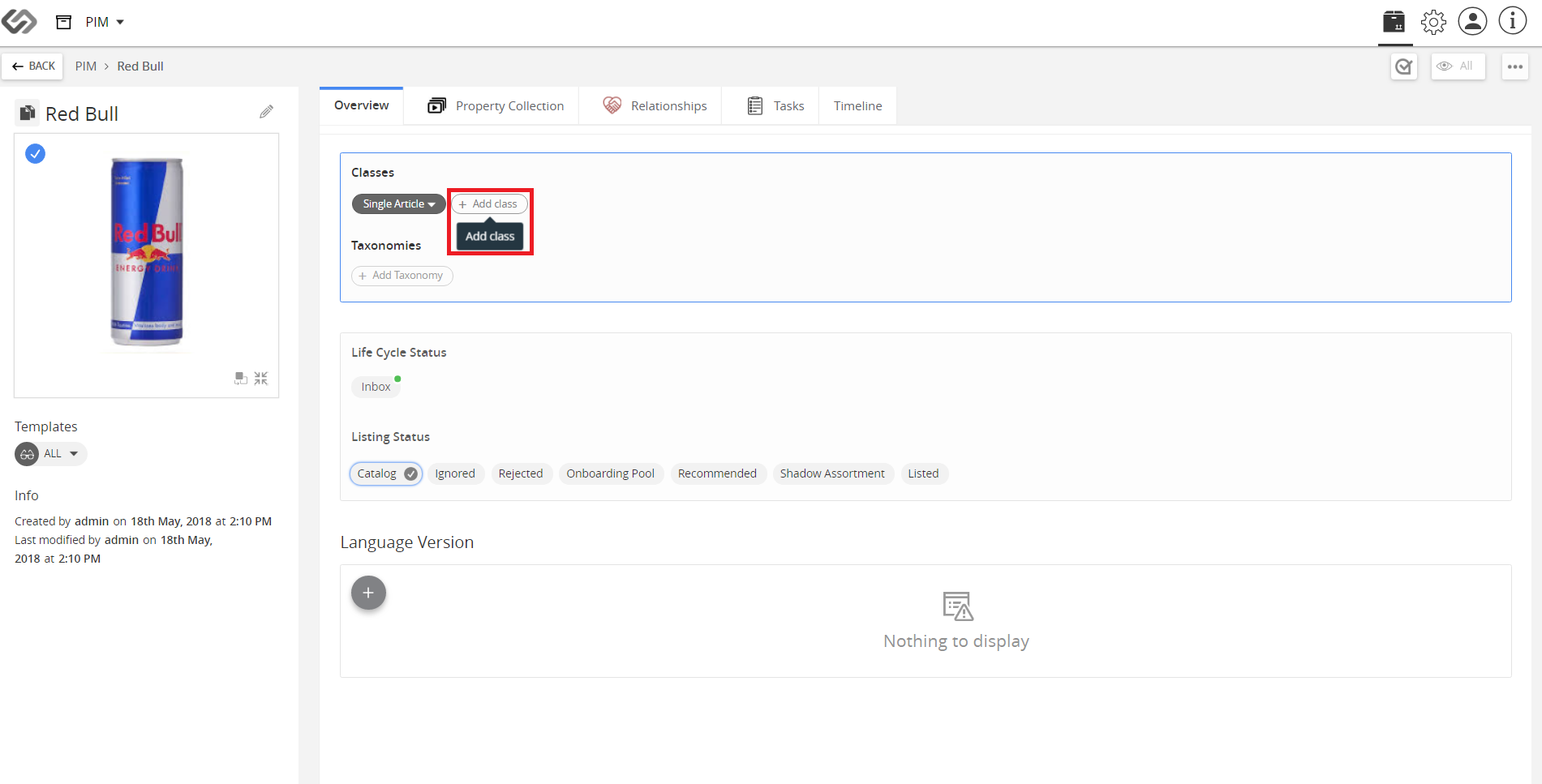Viewport: 1542px width, 784px height.
Task: Select Rejected listing status
Action: click(521, 473)
